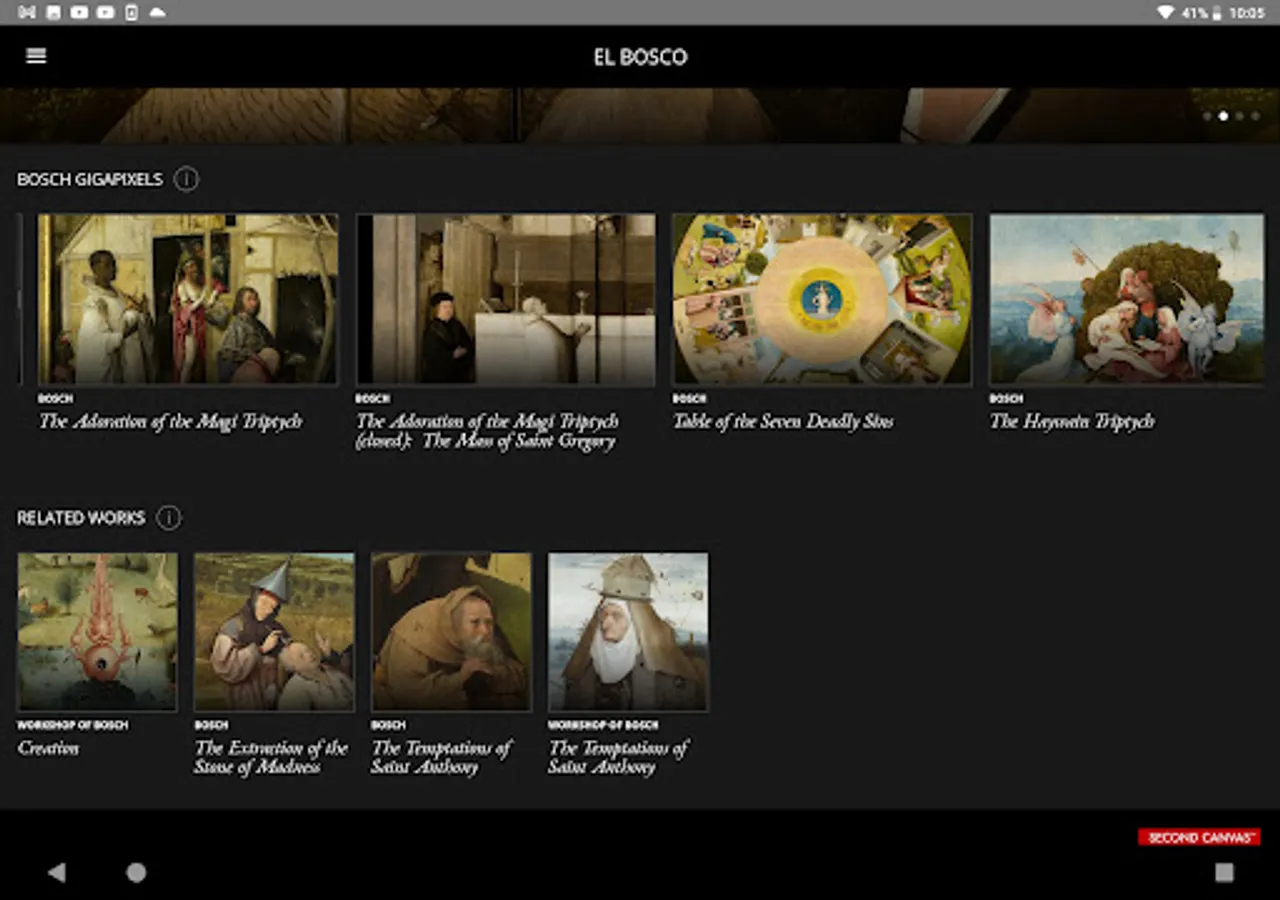Tap the RELATED WORKS section heading

click(81, 518)
